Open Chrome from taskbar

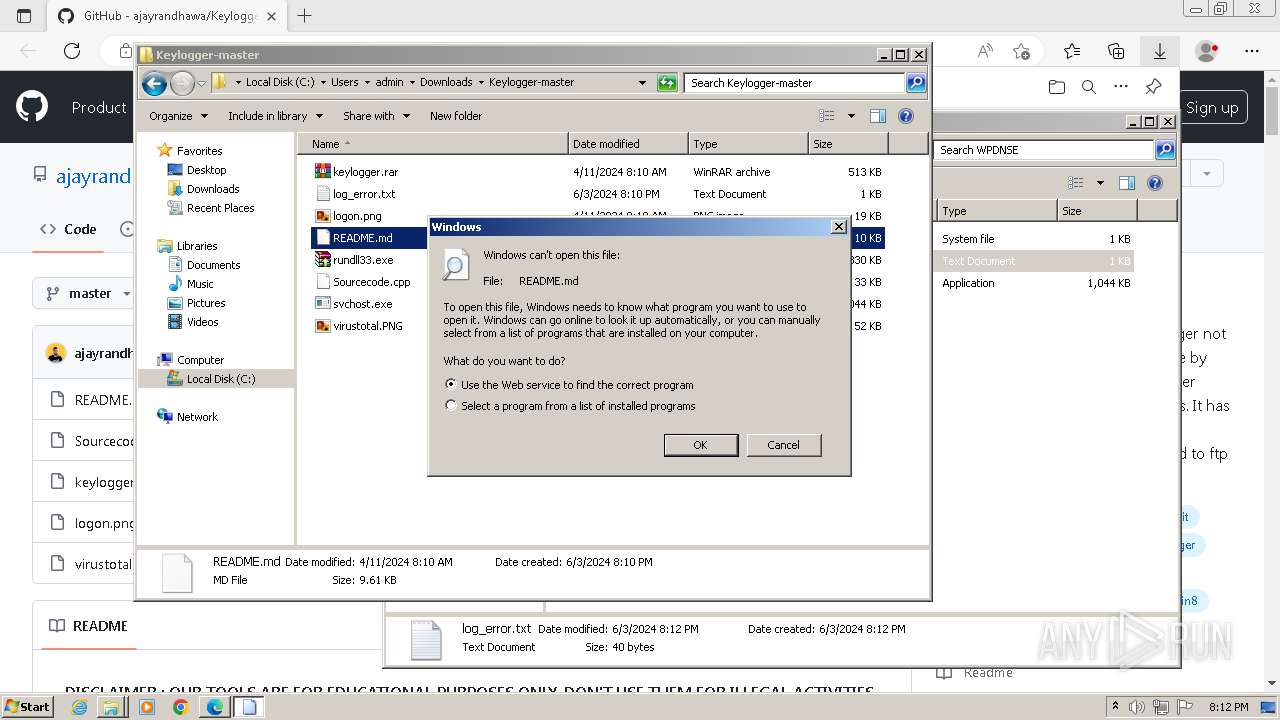180,707
